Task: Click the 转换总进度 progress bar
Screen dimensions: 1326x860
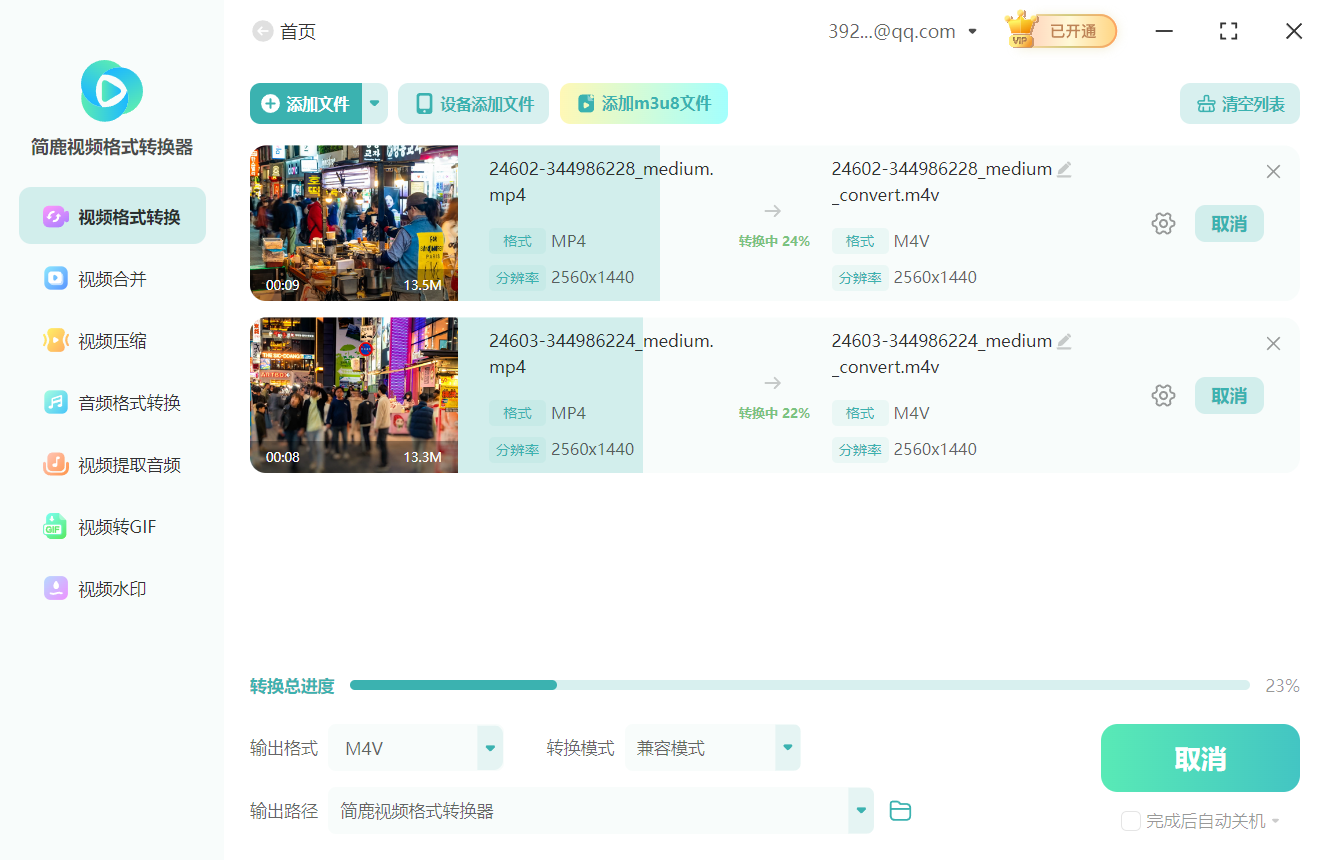Action: [x=799, y=685]
